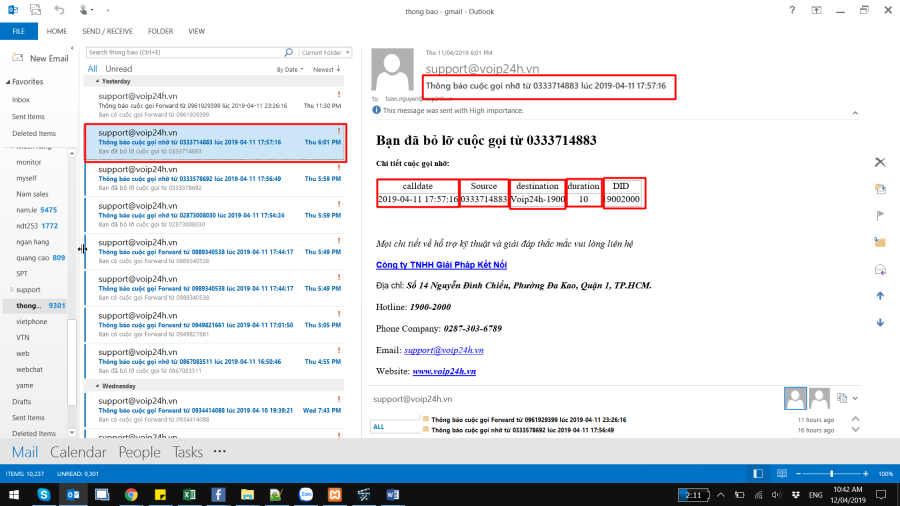Collapse the Wednesday message group
The width and height of the screenshot is (900, 506).
pyautogui.click(x=98, y=386)
